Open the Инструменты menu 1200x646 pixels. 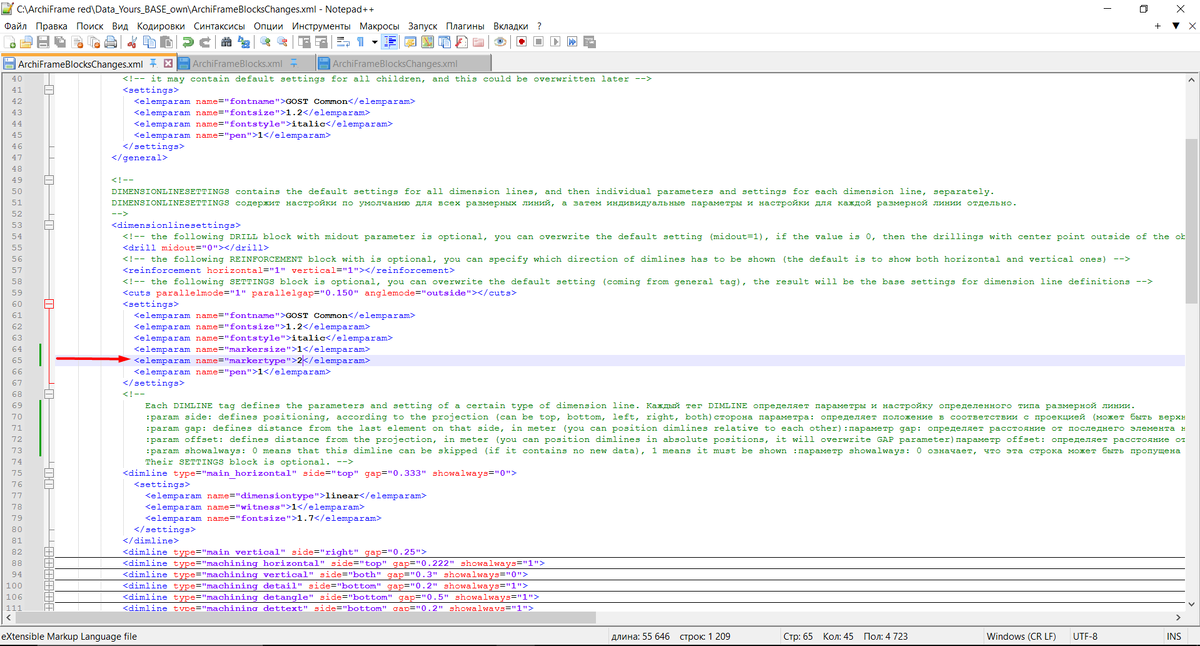[319, 25]
